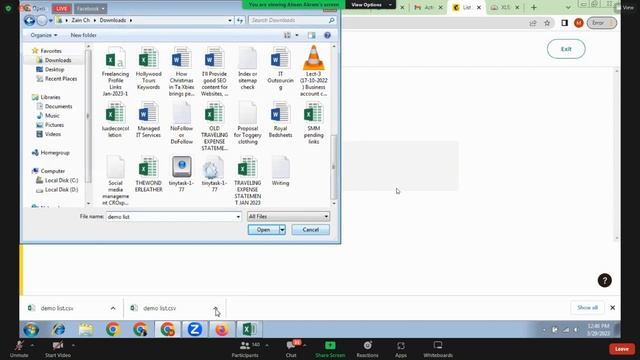This screenshot has width=640, height=360.
Task: Select the luxdecorcollection Excel file
Action: [x=115, y=120]
